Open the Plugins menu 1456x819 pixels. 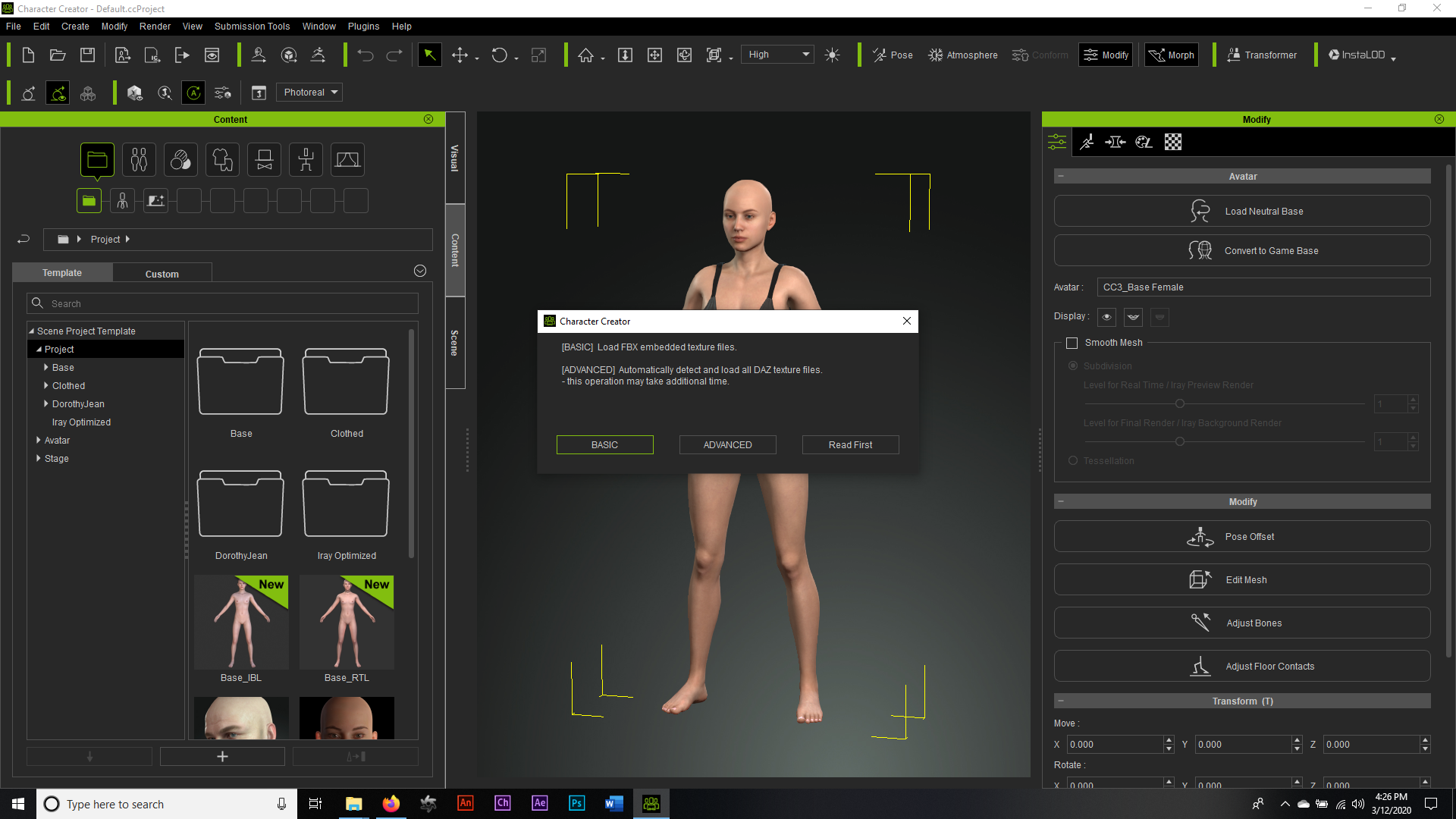pyautogui.click(x=363, y=27)
